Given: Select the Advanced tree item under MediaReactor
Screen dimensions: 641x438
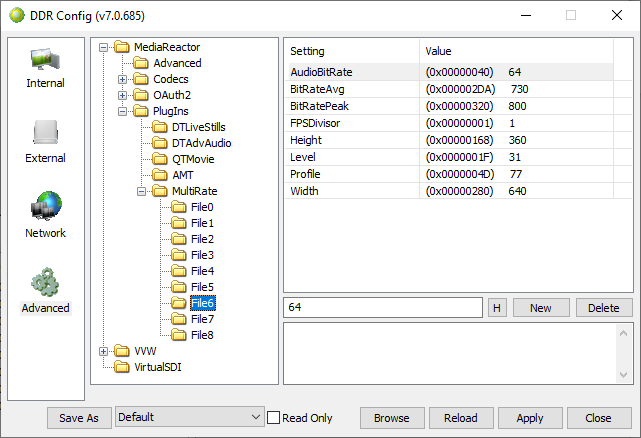Looking at the screenshot, I should (177, 63).
